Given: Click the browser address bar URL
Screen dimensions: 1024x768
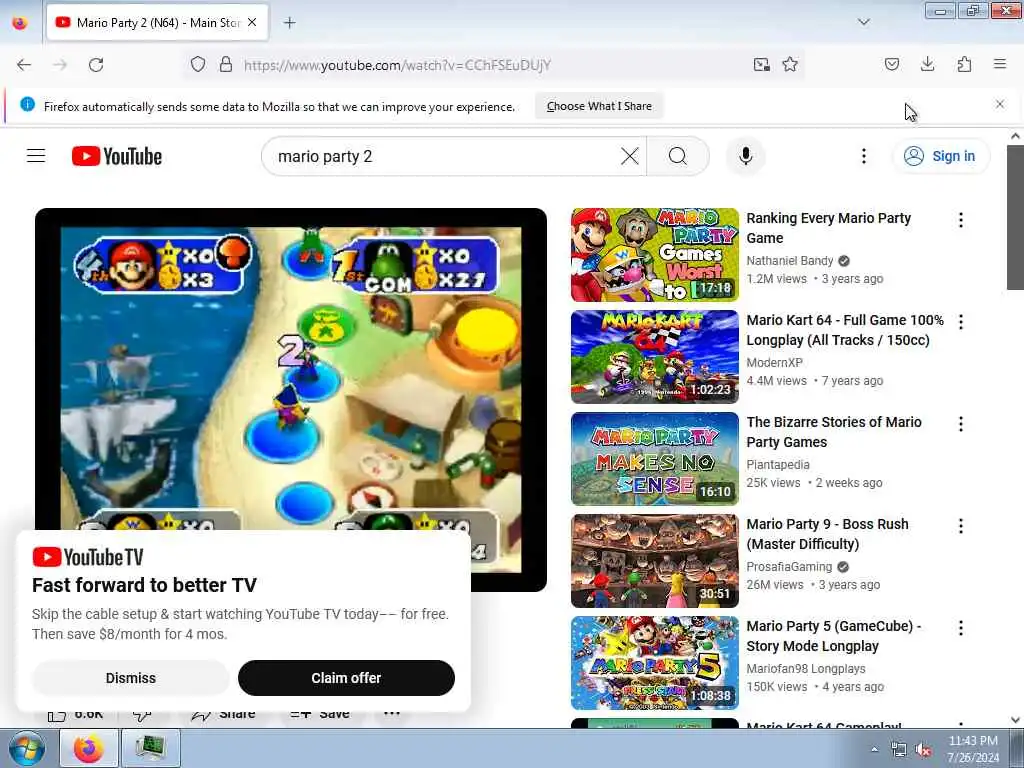Looking at the screenshot, I should coord(397,65).
